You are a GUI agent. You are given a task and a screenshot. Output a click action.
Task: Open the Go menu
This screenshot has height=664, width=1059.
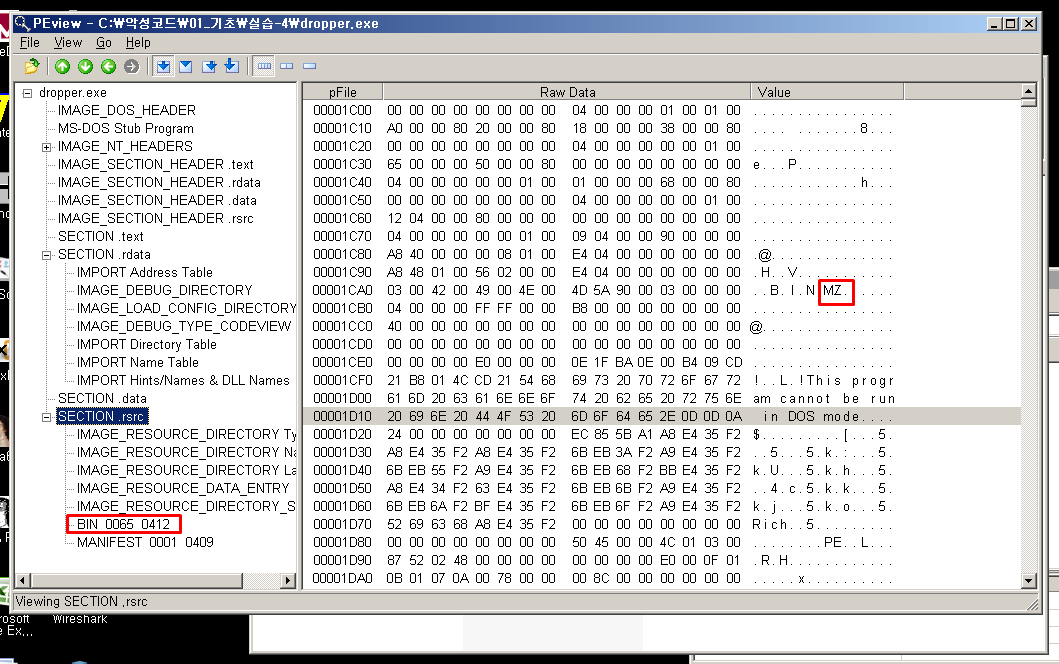tap(103, 43)
